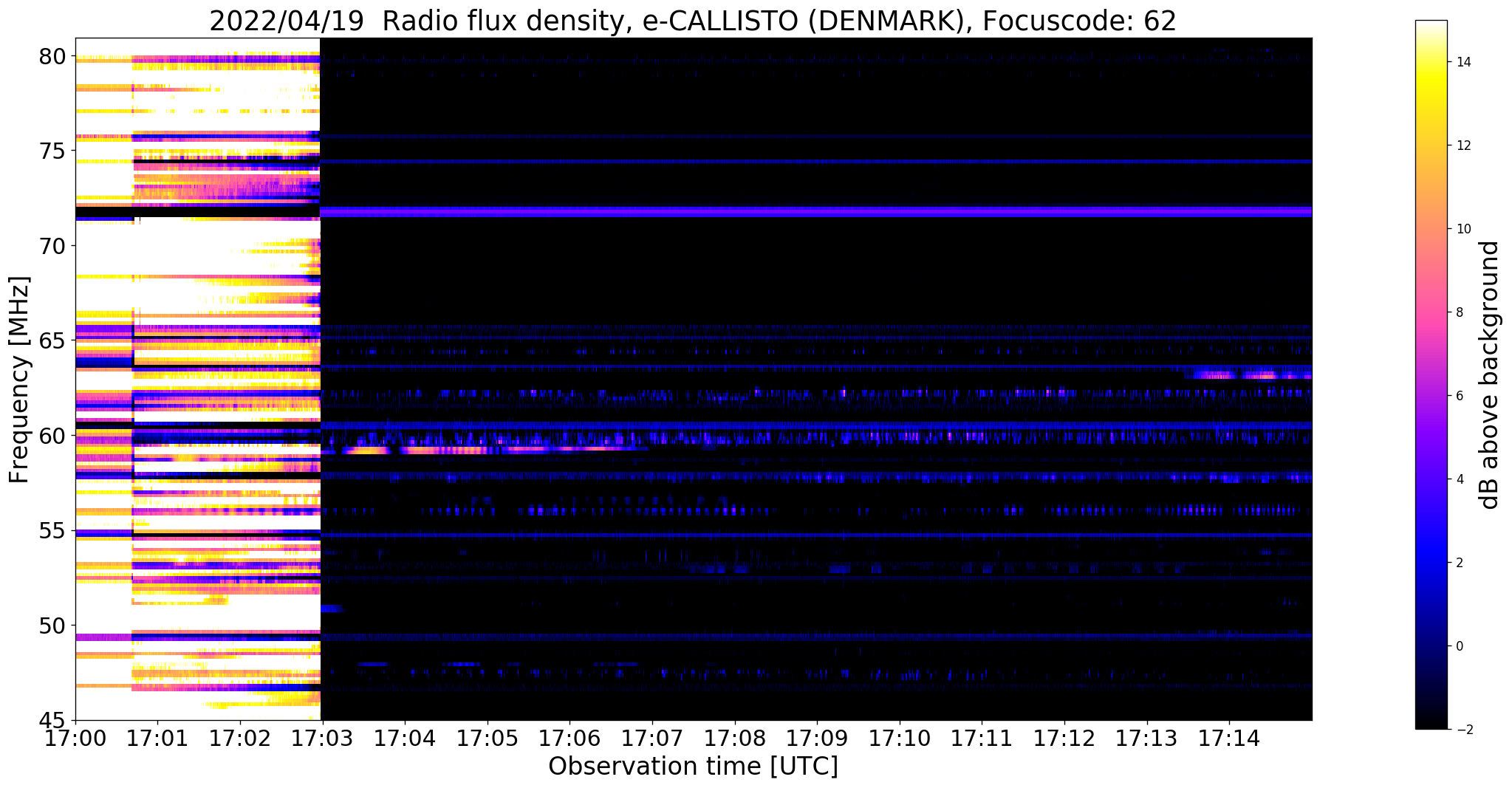Click the 45 MHz frequency tick label
The image size is (1512, 788).
click(51, 721)
